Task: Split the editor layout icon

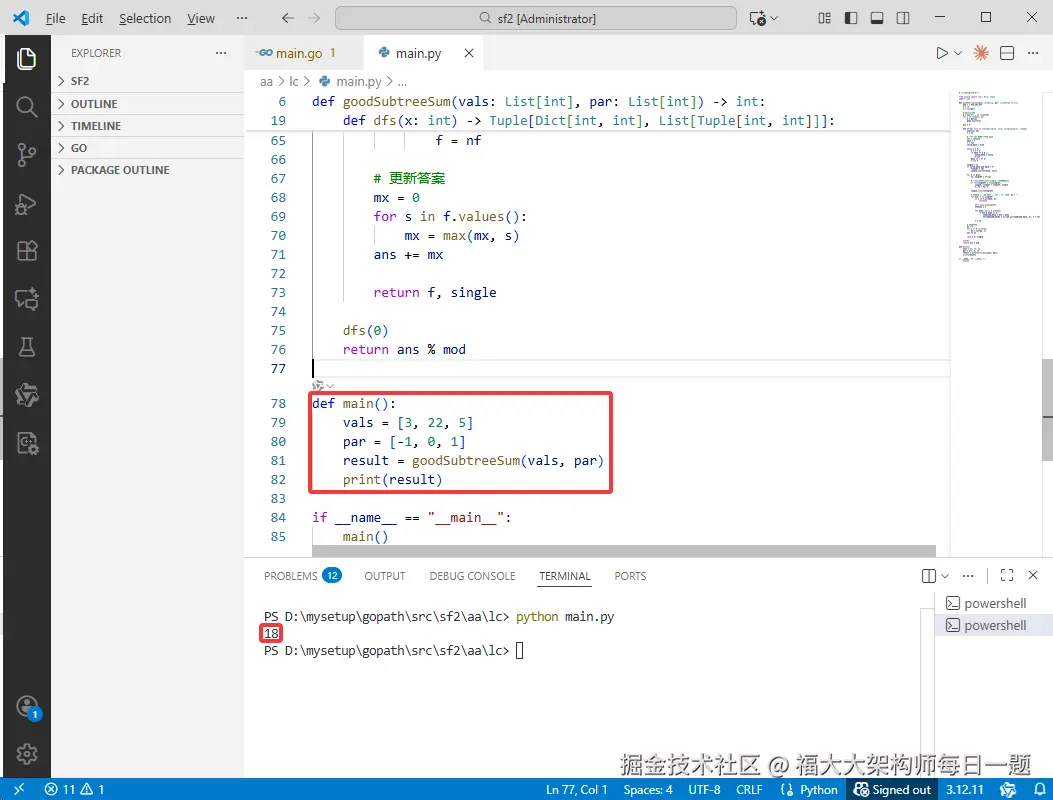Action: [x=1007, y=53]
